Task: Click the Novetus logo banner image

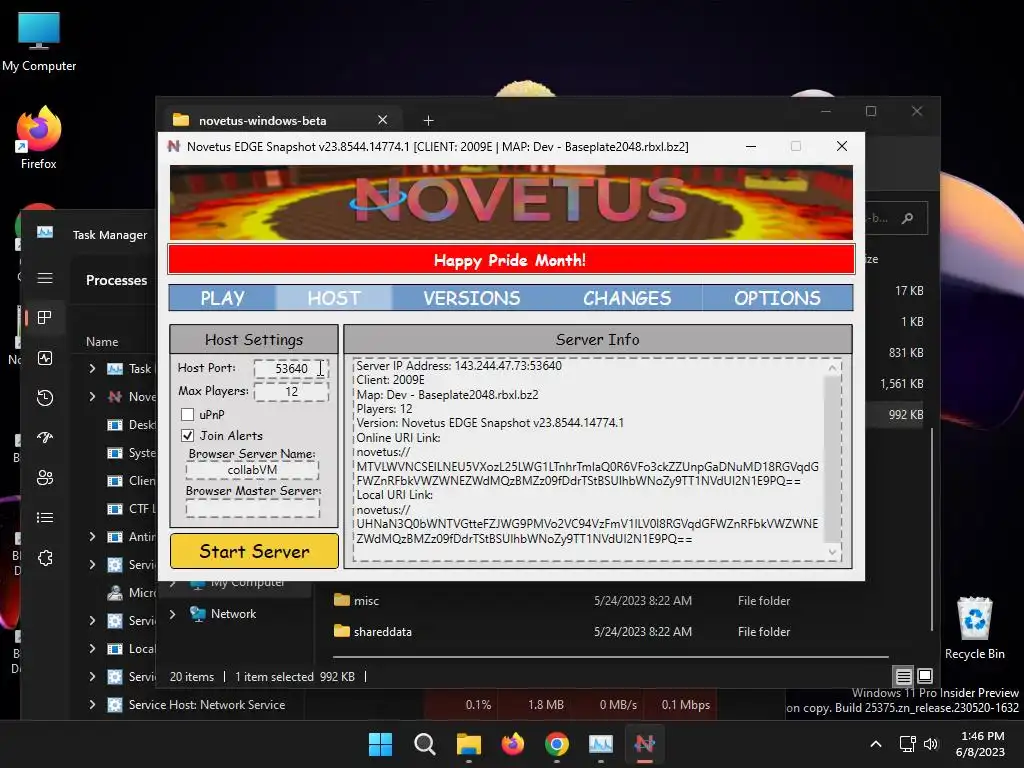Action: pos(511,202)
